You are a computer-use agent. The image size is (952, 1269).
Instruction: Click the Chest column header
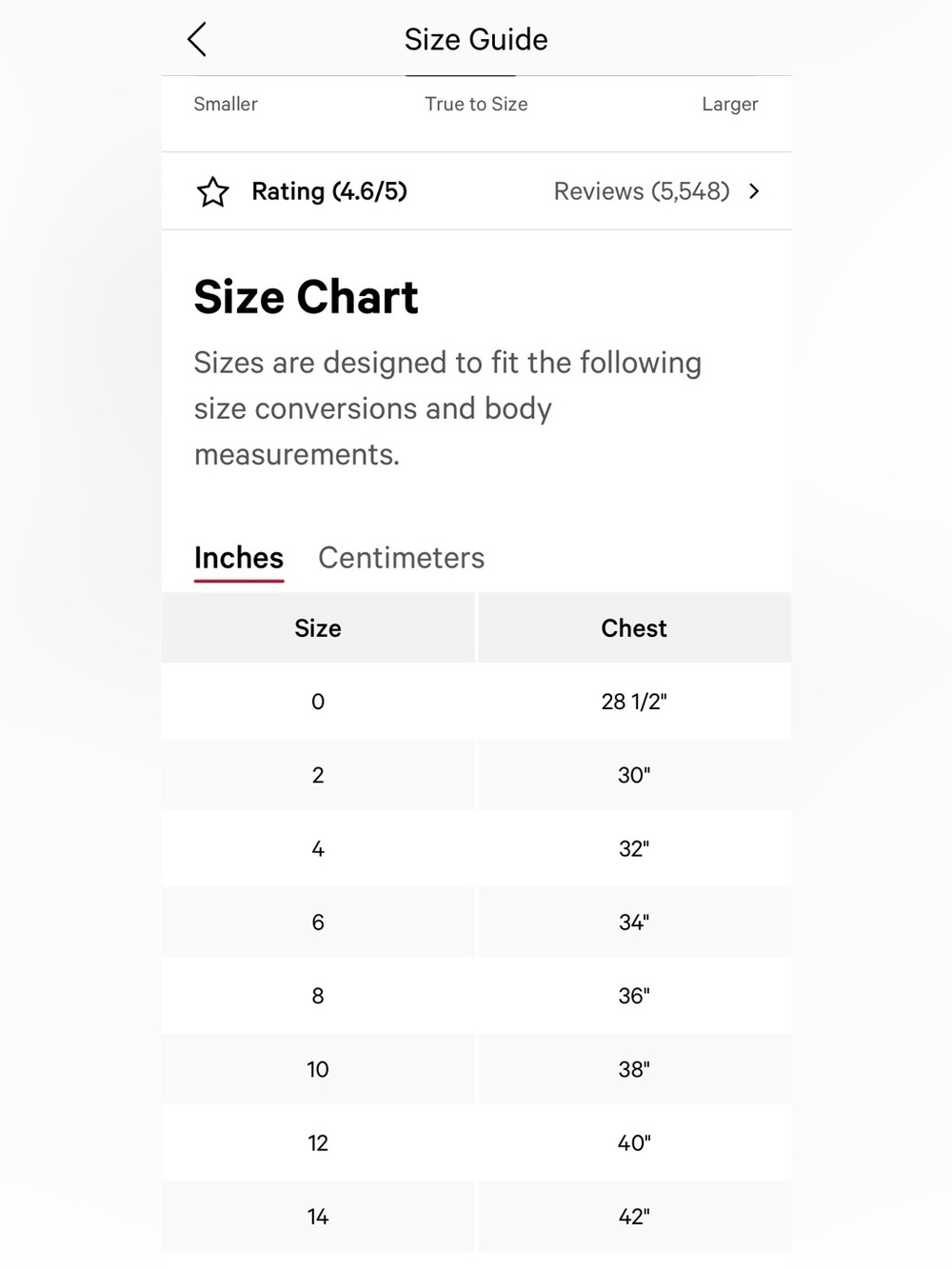(634, 628)
